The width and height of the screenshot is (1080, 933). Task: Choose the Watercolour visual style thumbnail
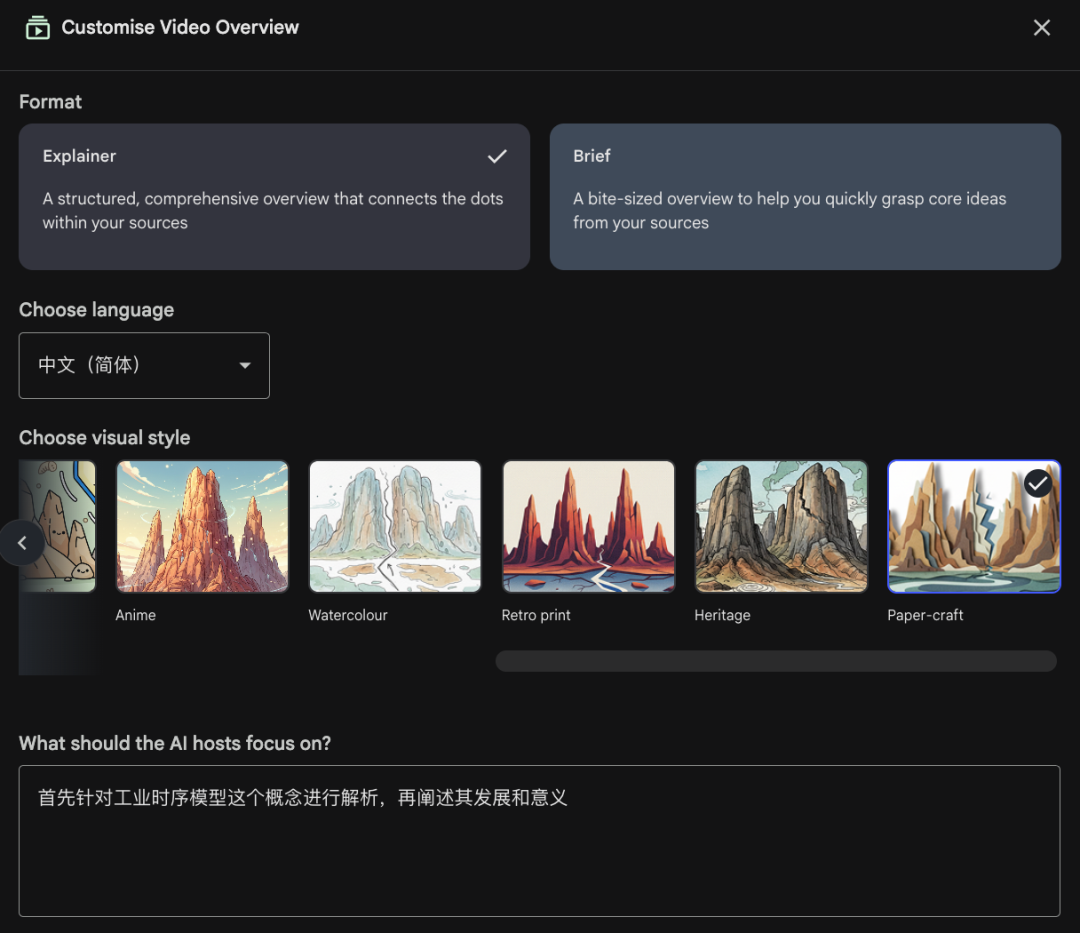pos(395,526)
